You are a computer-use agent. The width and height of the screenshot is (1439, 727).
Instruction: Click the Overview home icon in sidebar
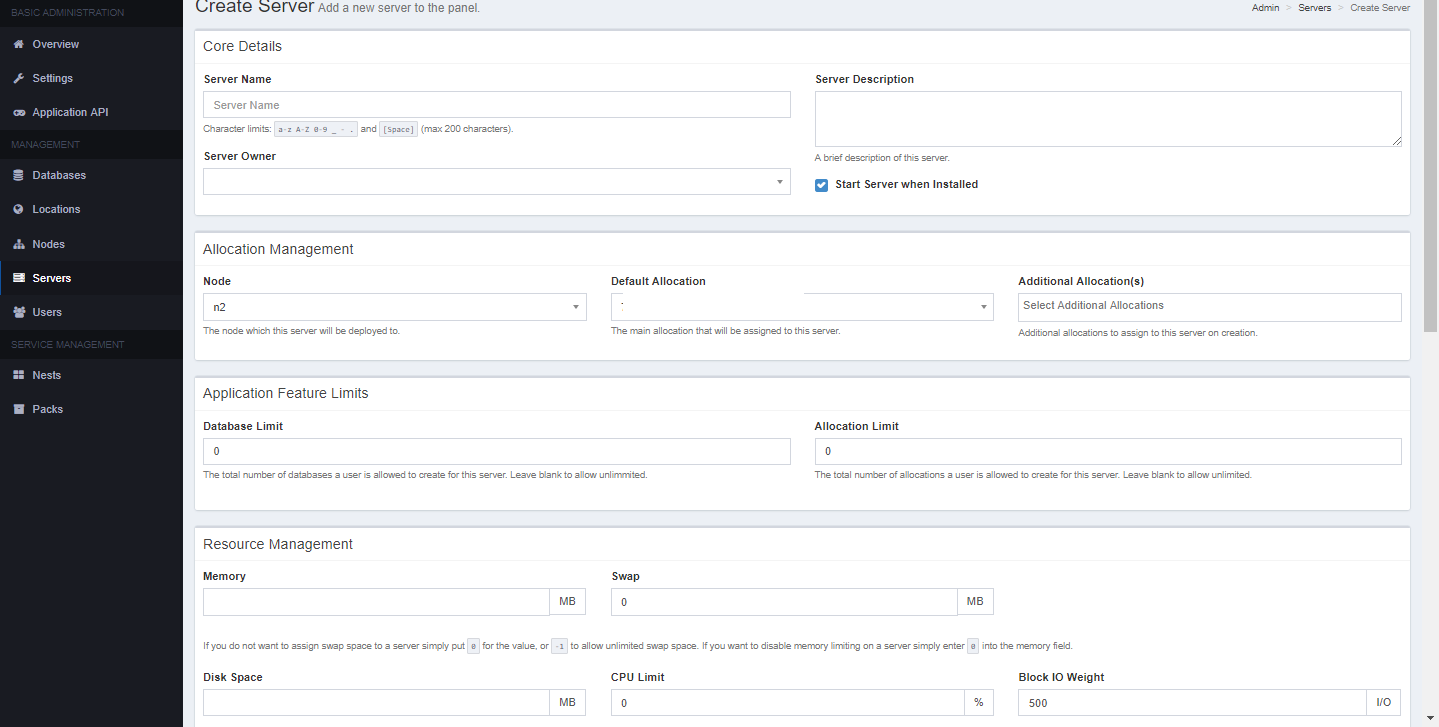tap(18, 44)
